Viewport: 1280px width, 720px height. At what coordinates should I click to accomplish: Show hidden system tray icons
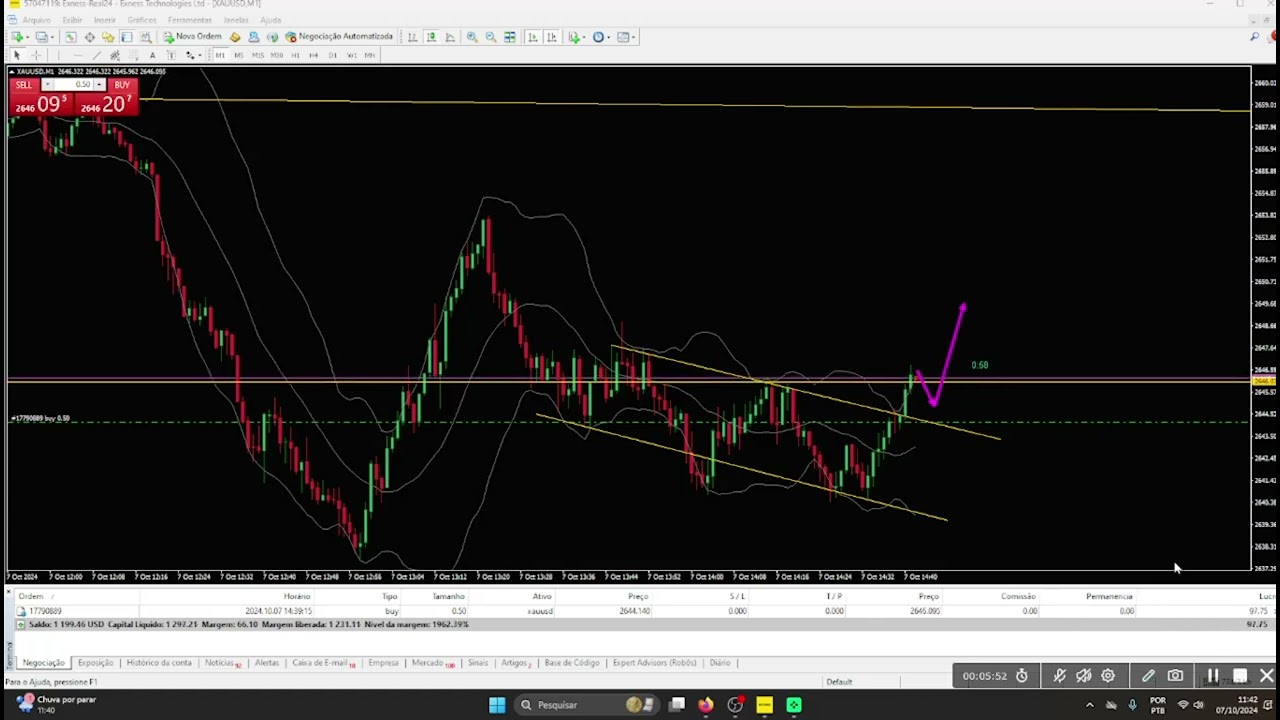click(1090, 705)
